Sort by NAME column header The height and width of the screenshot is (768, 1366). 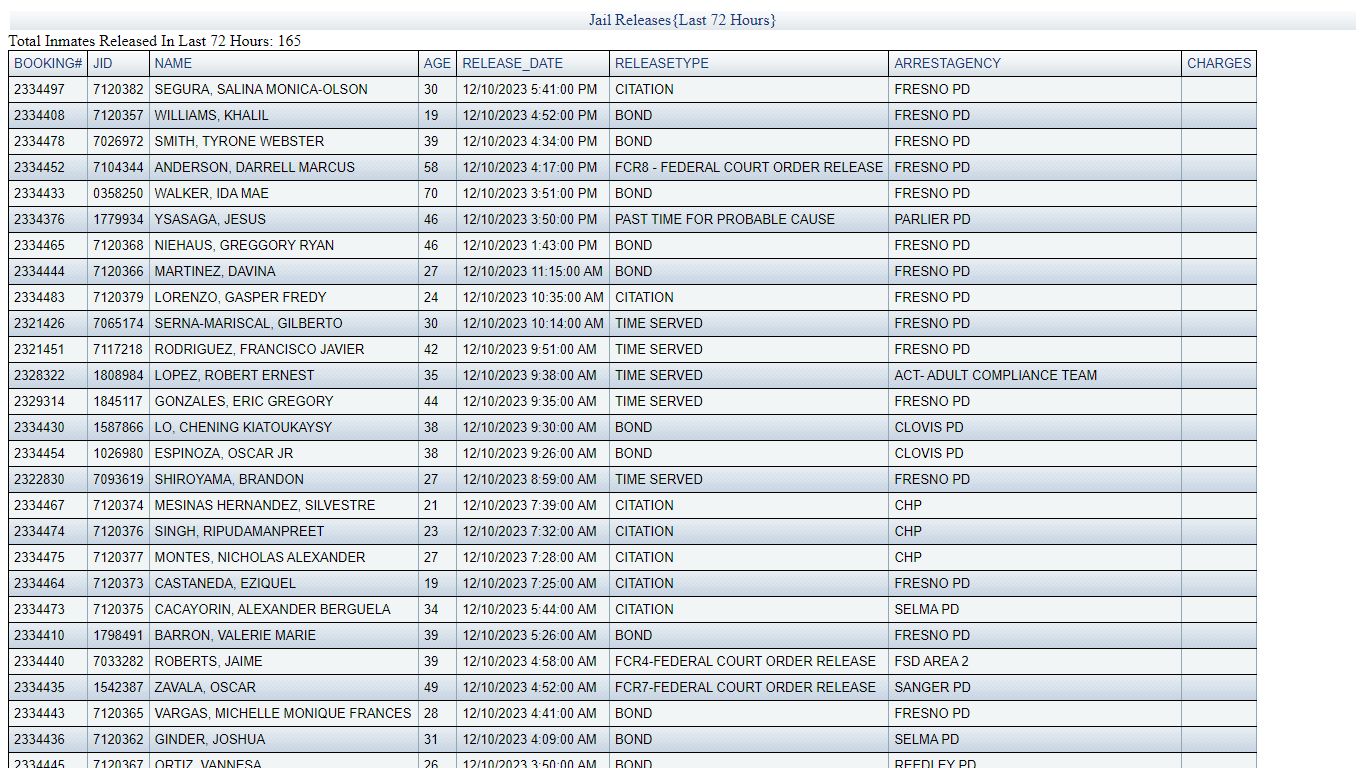(x=173, y=63)
